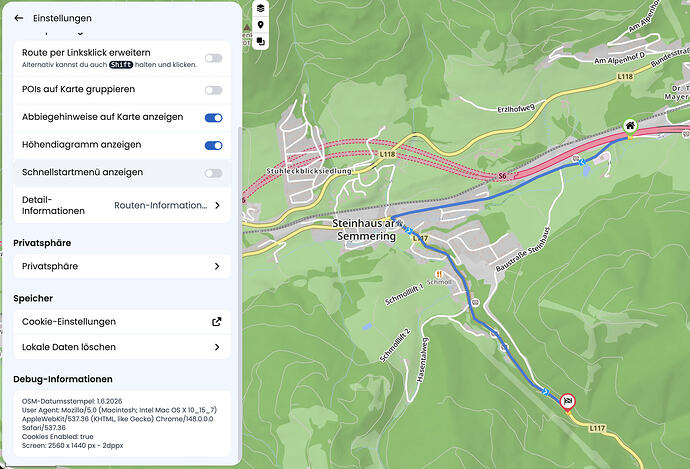This screenshot has height=469, width=690.
Task: Click the OSM-Datumsstempel debug line
Action: point(72,401)
